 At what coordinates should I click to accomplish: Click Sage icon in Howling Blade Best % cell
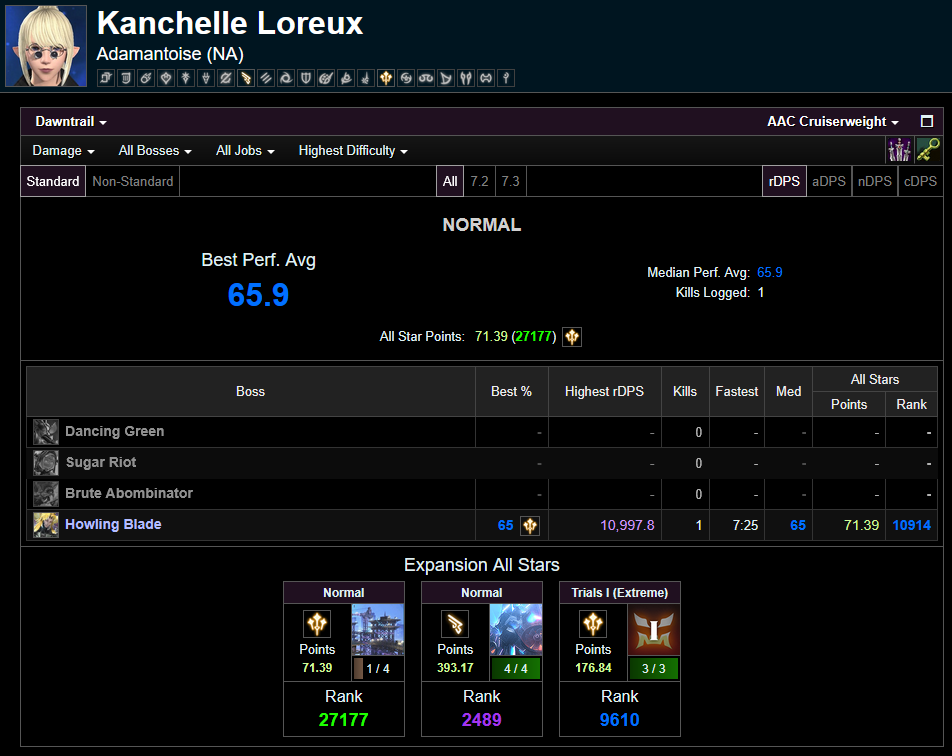pos(530,525)
